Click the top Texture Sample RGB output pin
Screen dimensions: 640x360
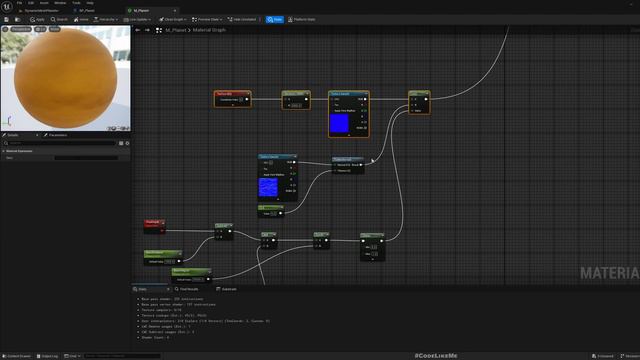[x=365, y=99]
